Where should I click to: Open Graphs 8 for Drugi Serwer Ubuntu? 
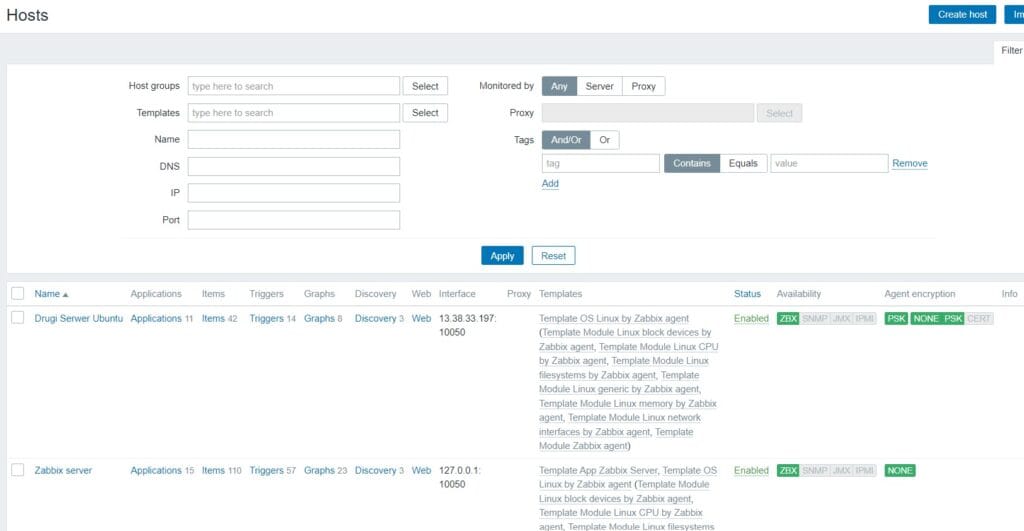tap(319, 318)
